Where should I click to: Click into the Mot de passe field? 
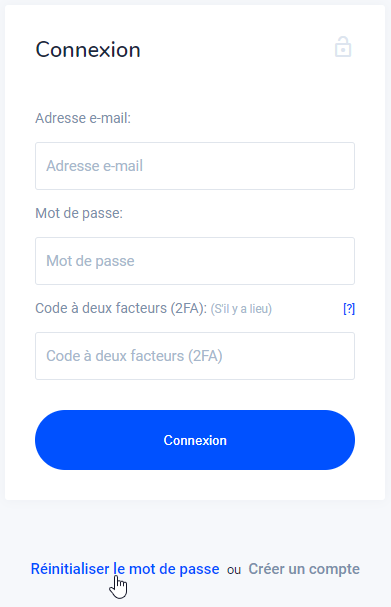195,261
